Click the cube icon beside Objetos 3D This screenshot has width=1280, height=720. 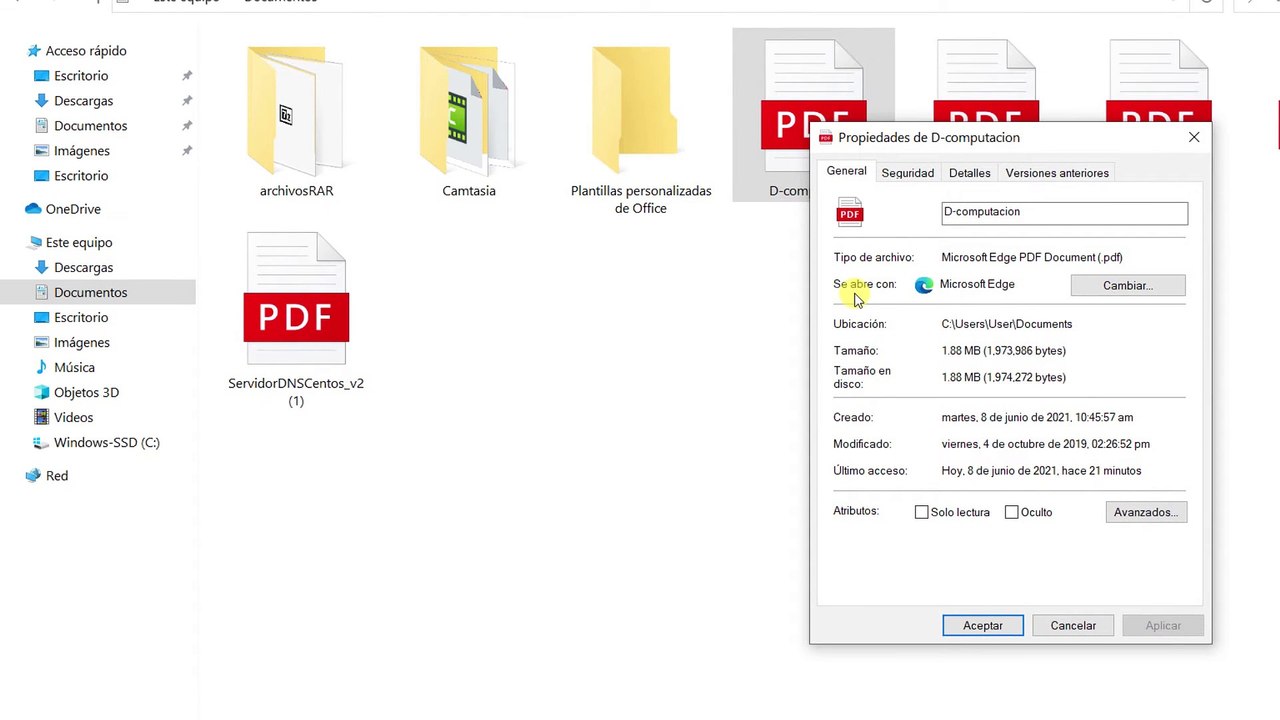click(41, 392)
